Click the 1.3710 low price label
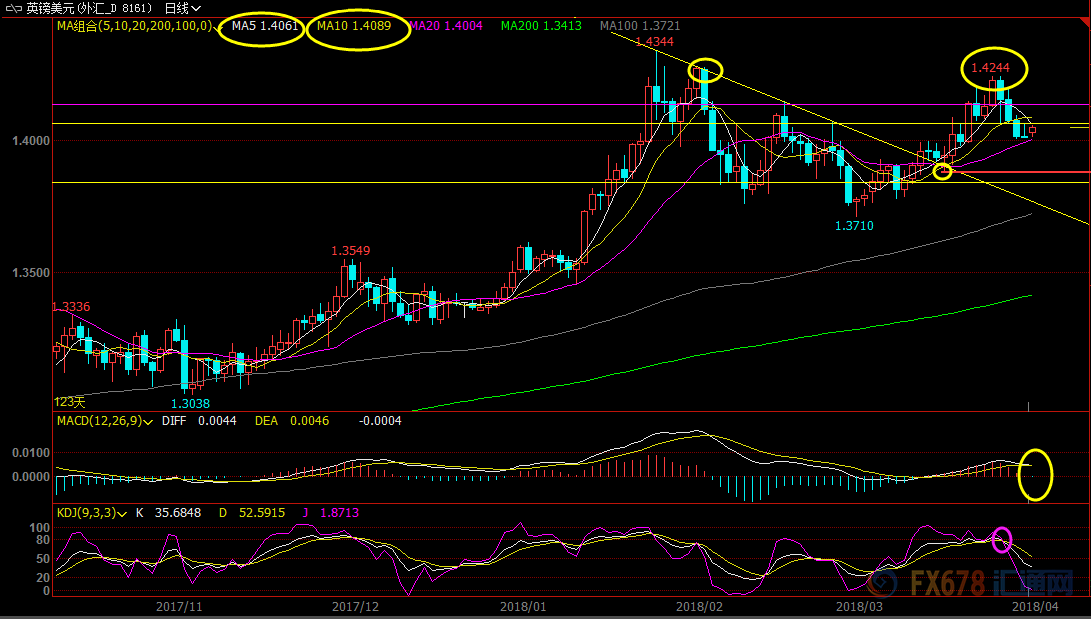This screenshot has width=1091, height=619. (854, 227)
